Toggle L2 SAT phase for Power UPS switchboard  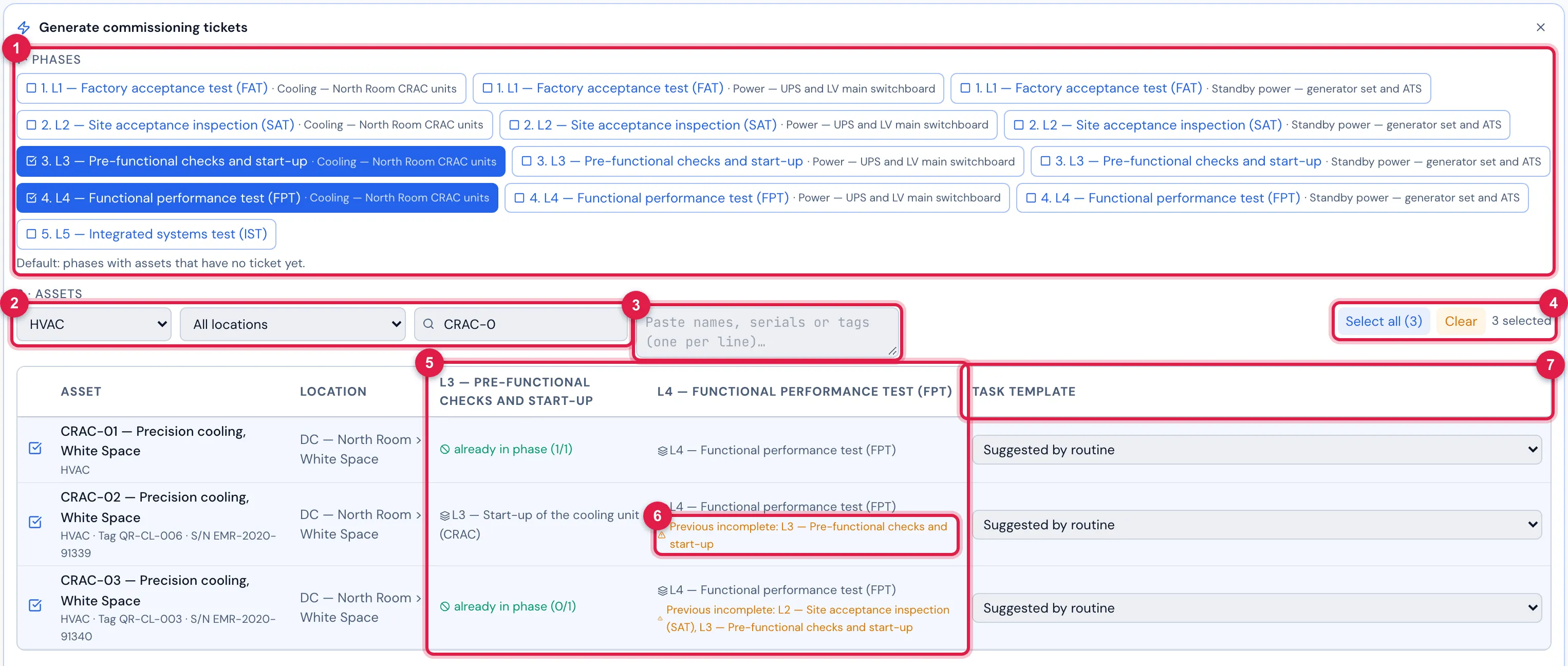point(748,125)
